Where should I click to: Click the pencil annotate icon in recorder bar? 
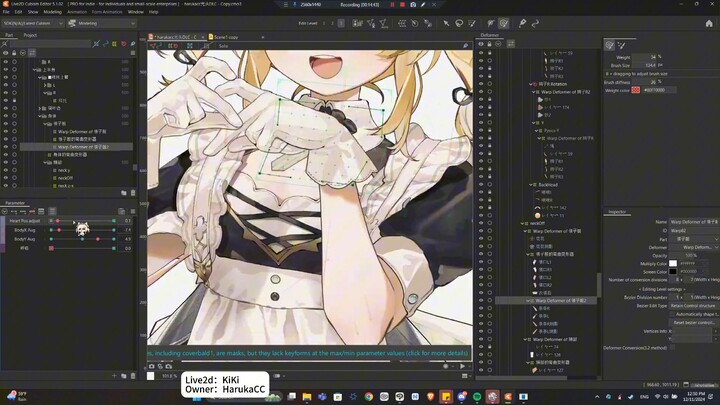tap(423, 5)
